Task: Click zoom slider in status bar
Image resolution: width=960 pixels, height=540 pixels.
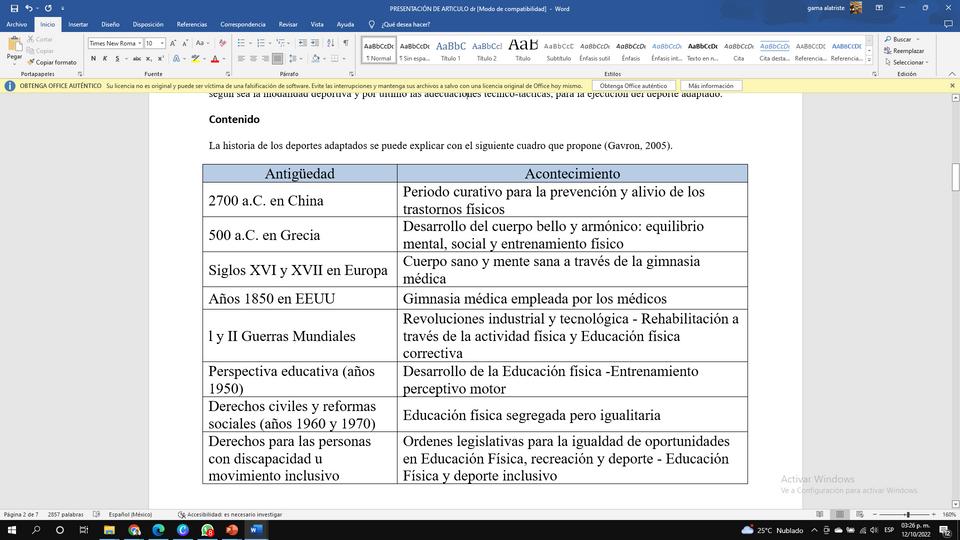Action: click(907, 514)
